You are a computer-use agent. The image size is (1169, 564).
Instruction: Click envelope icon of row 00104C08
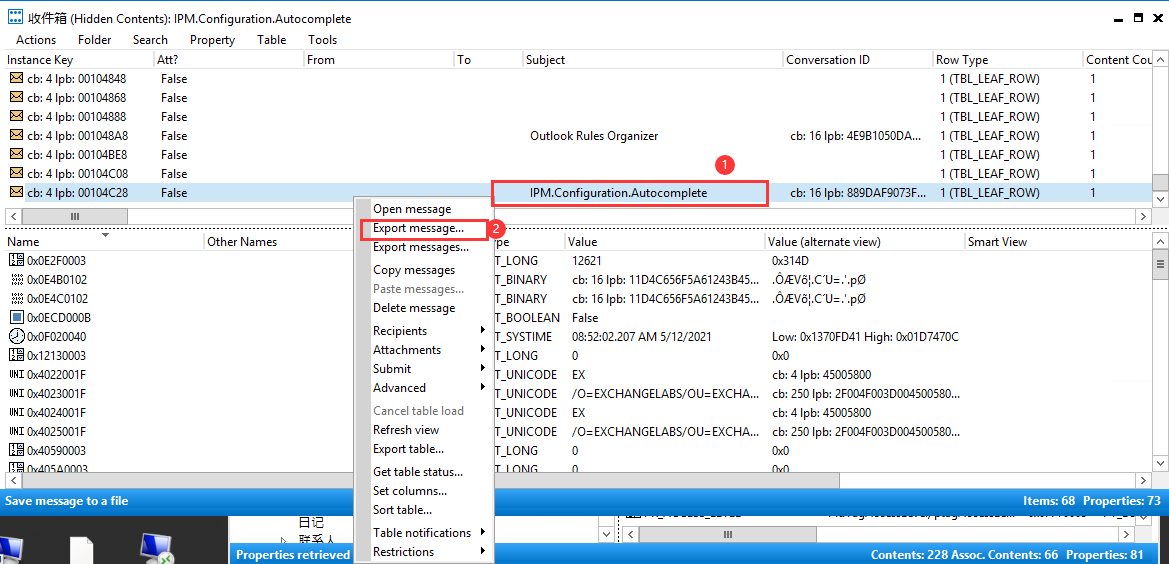[x=16, y=174]
